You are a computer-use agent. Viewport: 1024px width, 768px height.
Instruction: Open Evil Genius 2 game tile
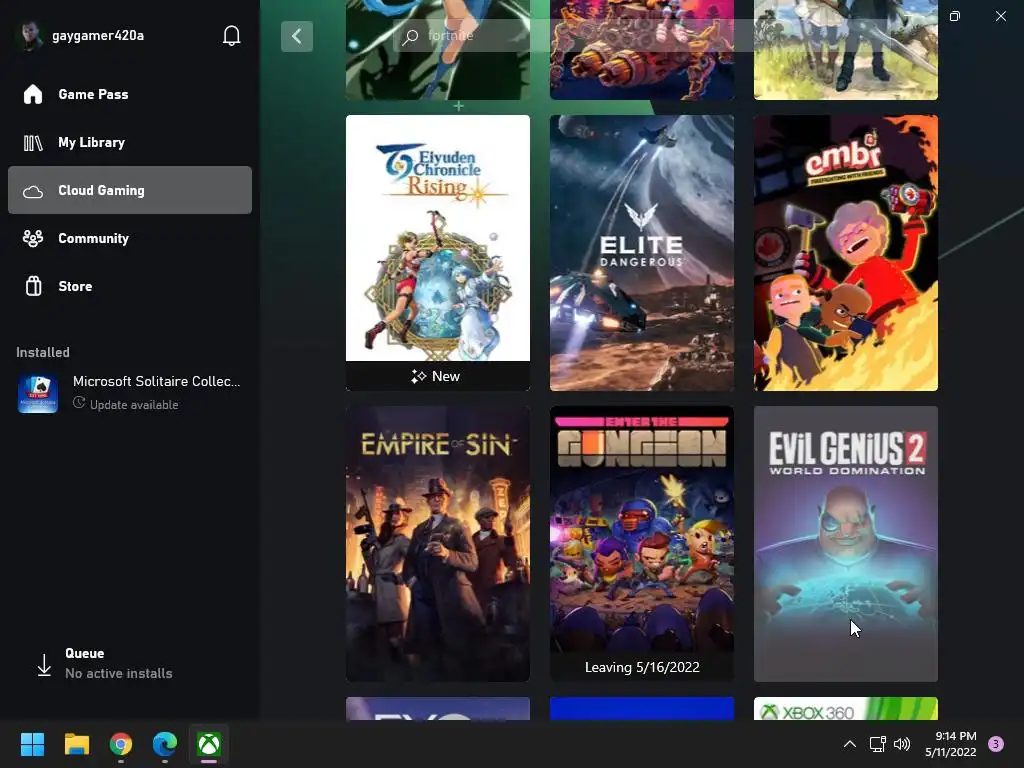846,544
